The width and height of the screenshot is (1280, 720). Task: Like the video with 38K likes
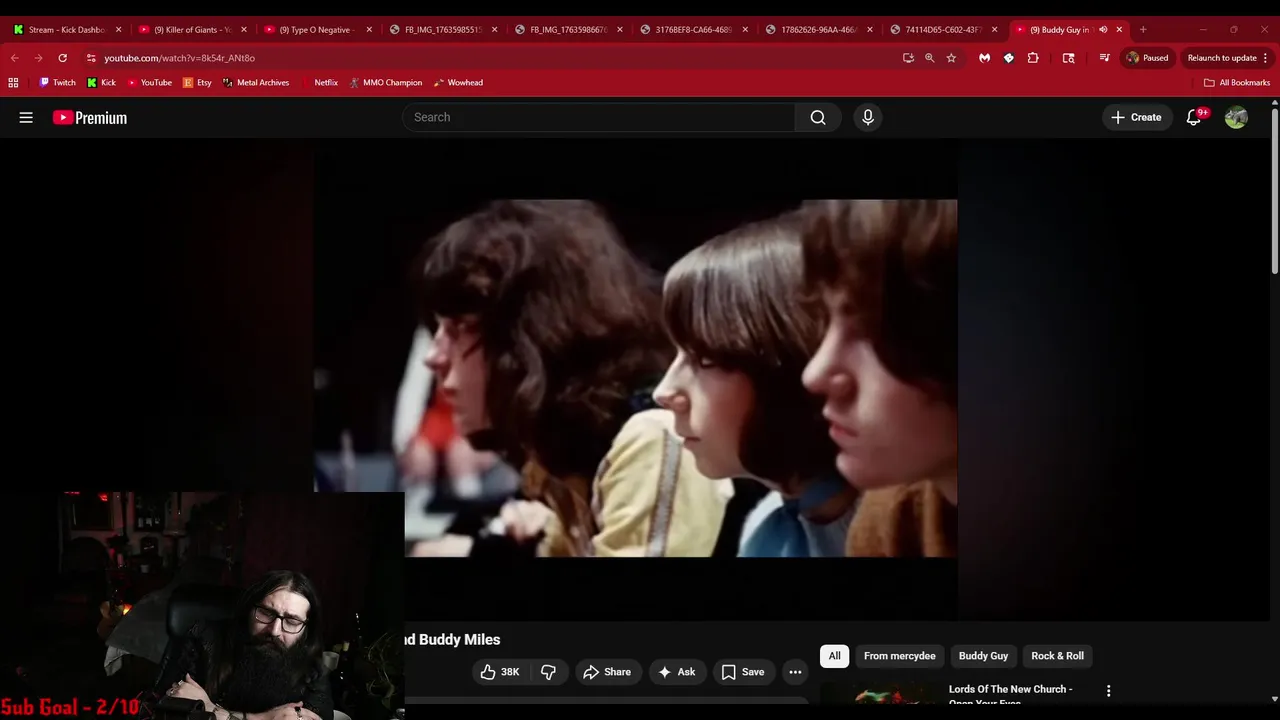[x=499, y=672]
